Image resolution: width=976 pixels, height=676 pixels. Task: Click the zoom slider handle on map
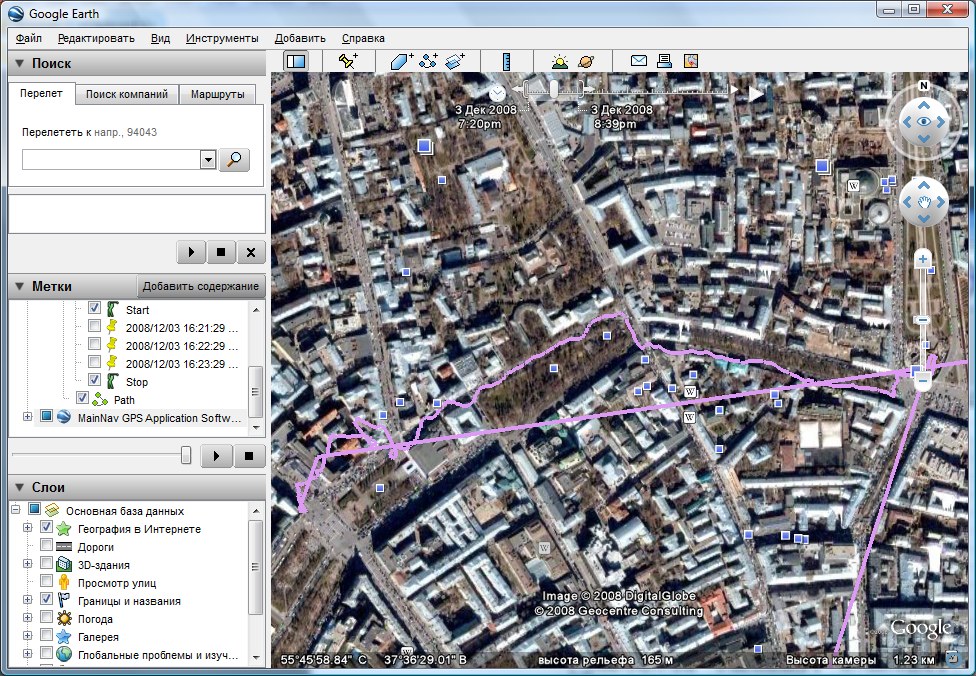click(923, 320)
